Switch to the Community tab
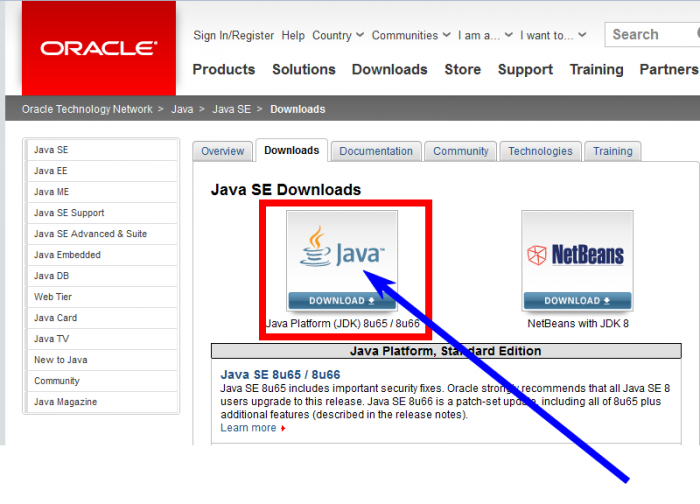This screenshot has height=504, width=700. click(461, 151)
